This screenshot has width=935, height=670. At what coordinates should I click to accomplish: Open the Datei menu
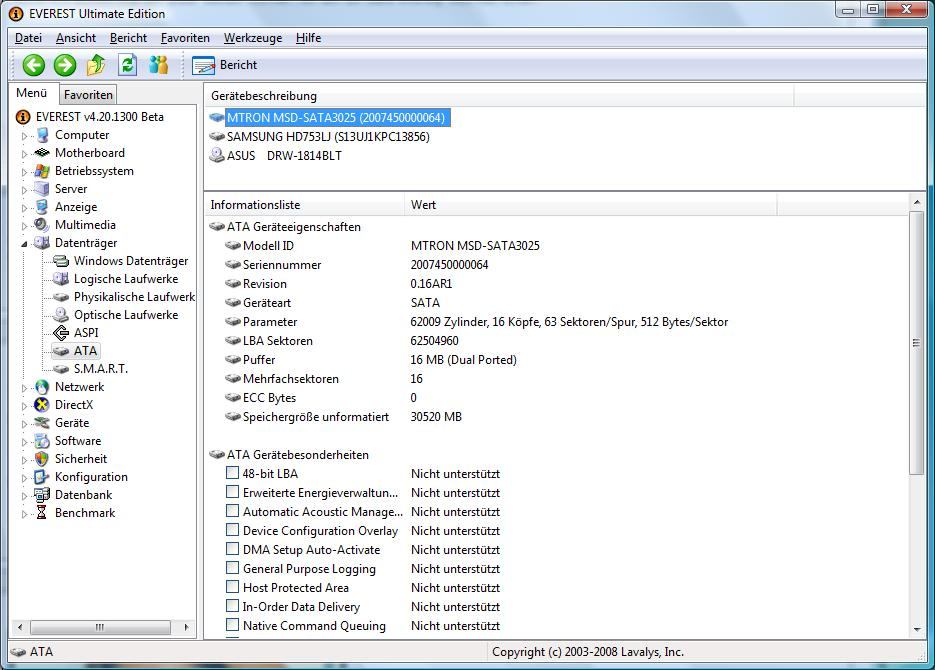(x=29, y=38)
